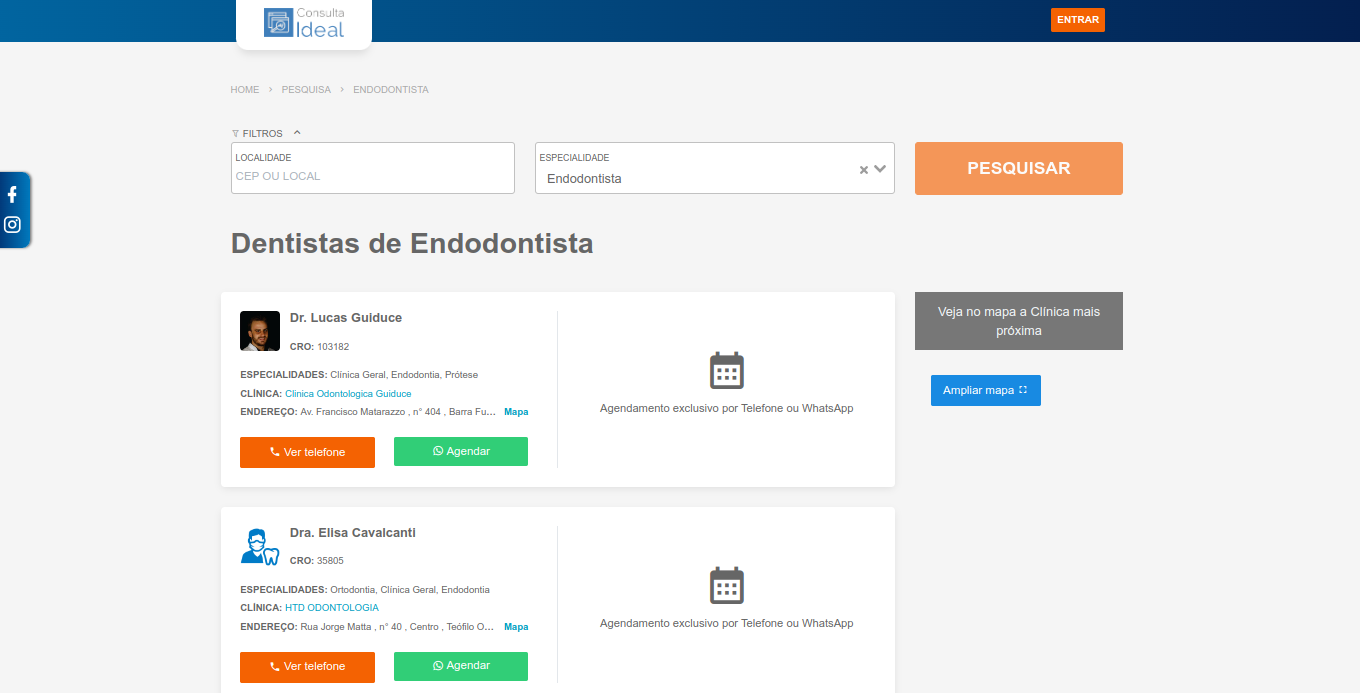
Task: Click the Pesquisar button
Action: click(x=1019, y=168)
